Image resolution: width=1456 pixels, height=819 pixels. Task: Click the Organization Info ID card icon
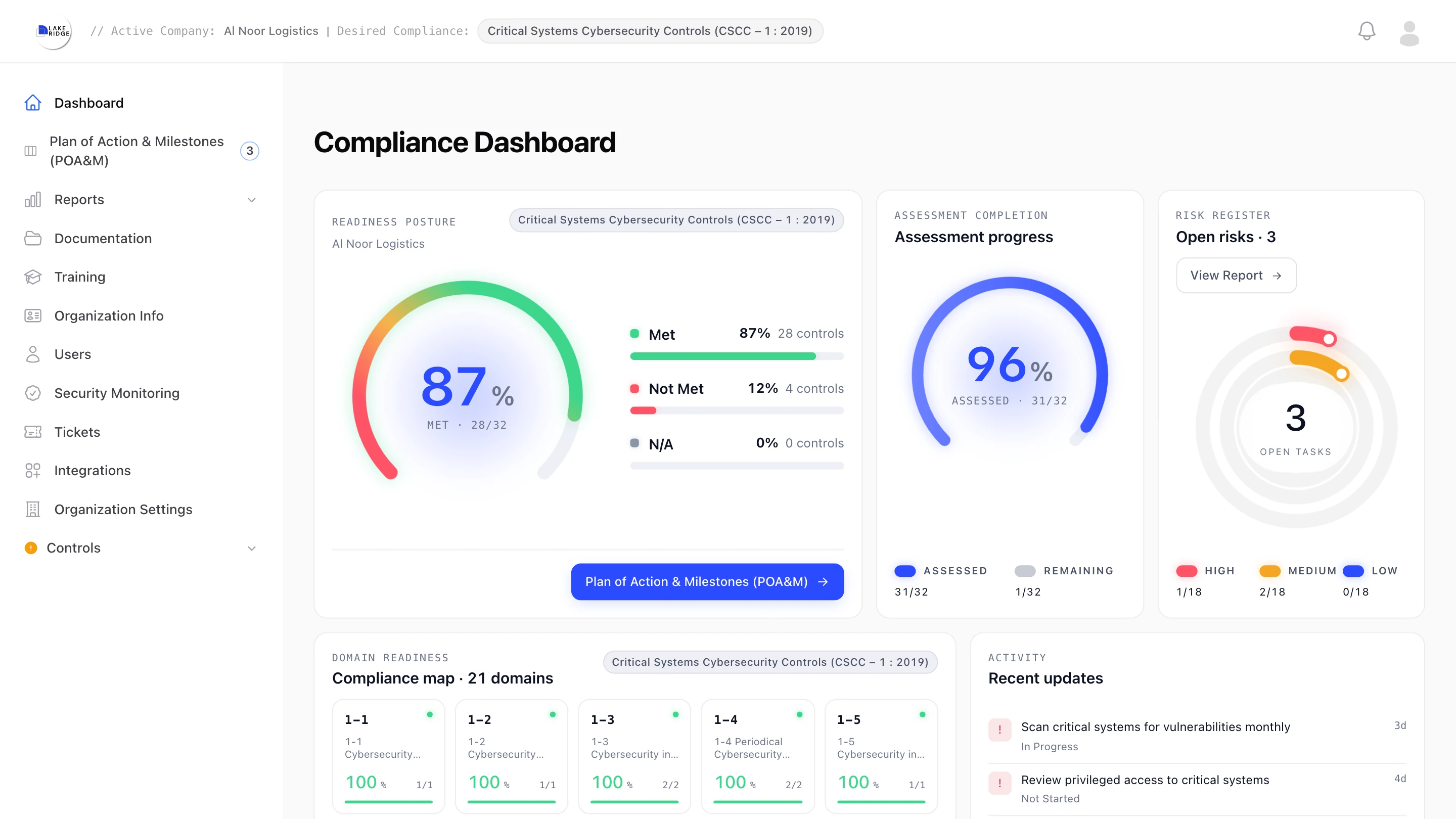(x=33, y=316)
